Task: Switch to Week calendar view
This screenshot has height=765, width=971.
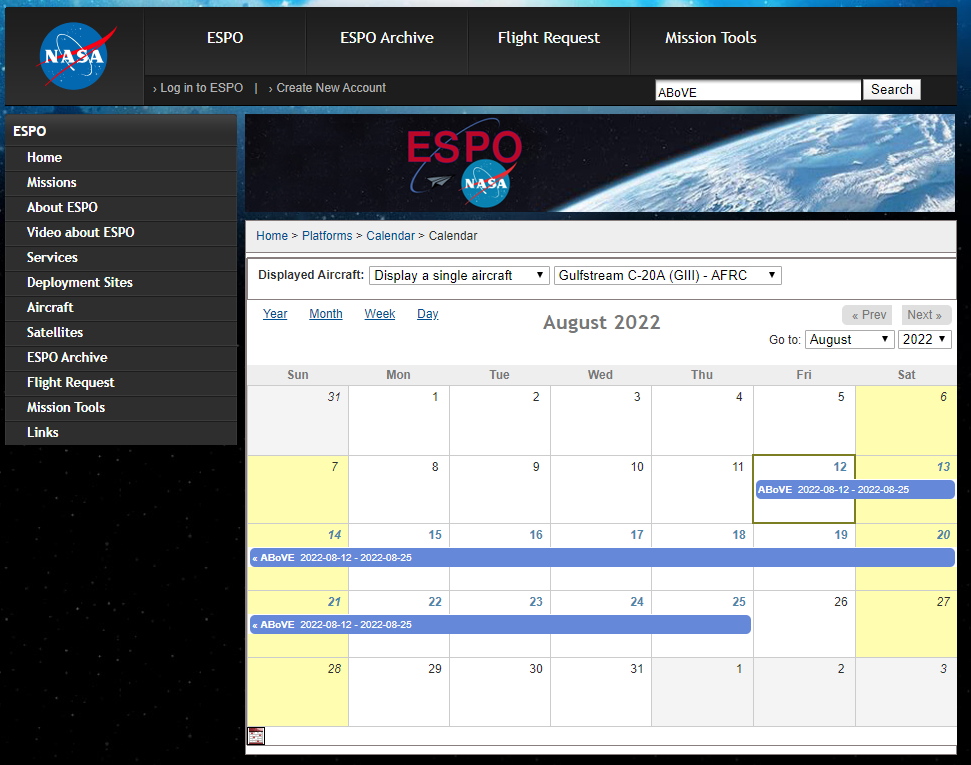Action: [x=380, y=314]
